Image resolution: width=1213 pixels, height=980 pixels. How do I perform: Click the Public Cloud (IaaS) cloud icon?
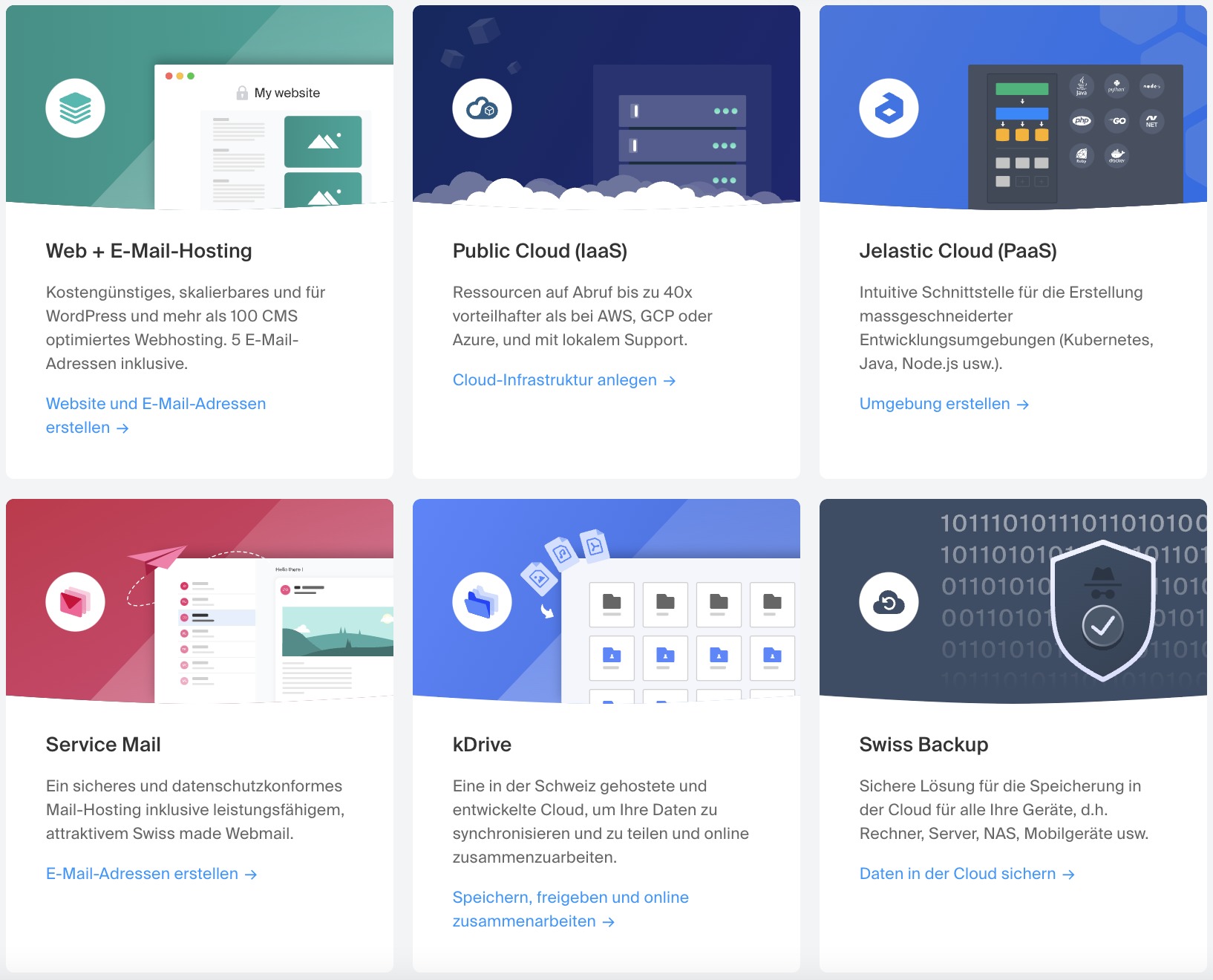(x=482, y=108)
